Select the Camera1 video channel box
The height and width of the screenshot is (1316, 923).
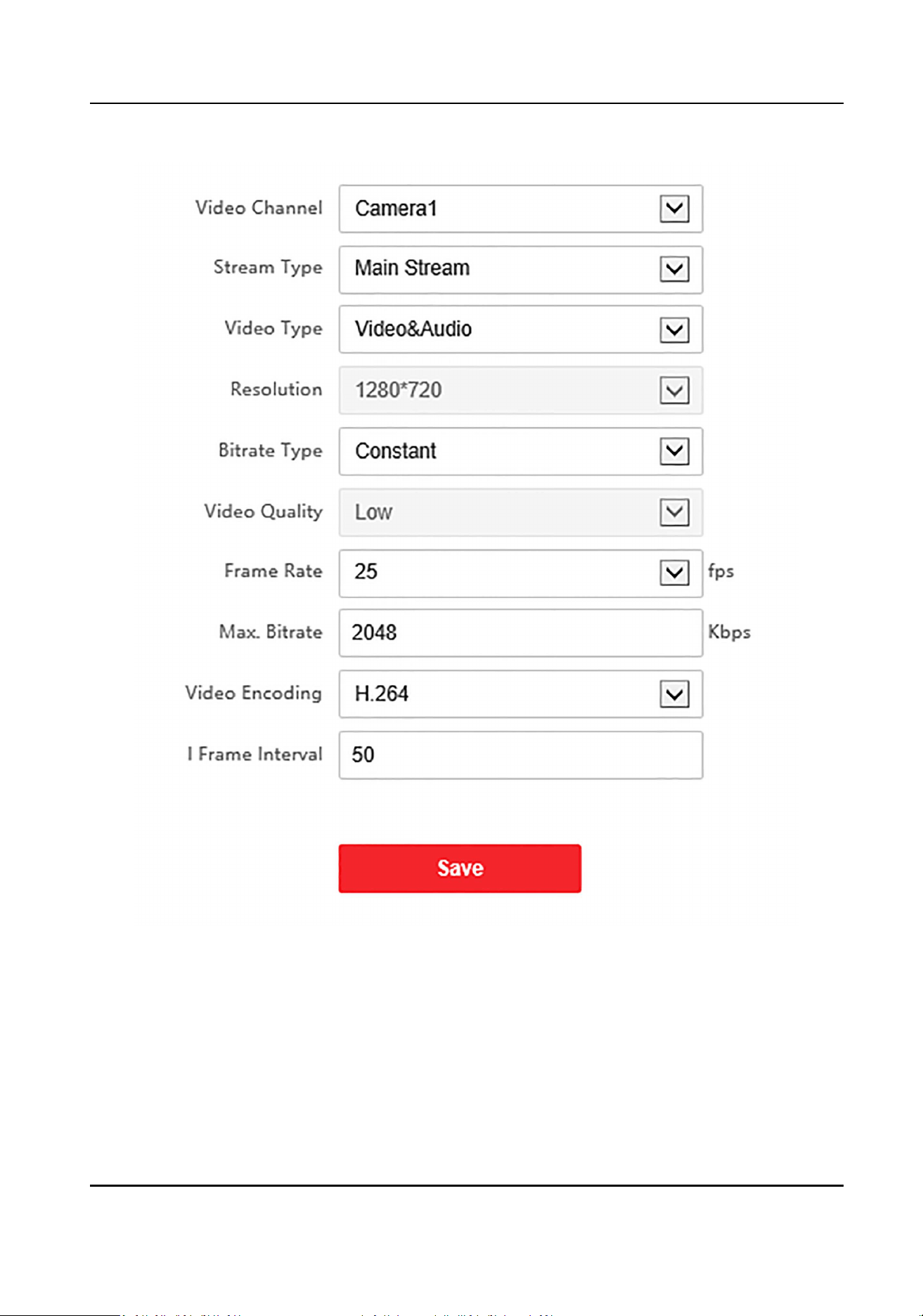(x=521, y=209)
